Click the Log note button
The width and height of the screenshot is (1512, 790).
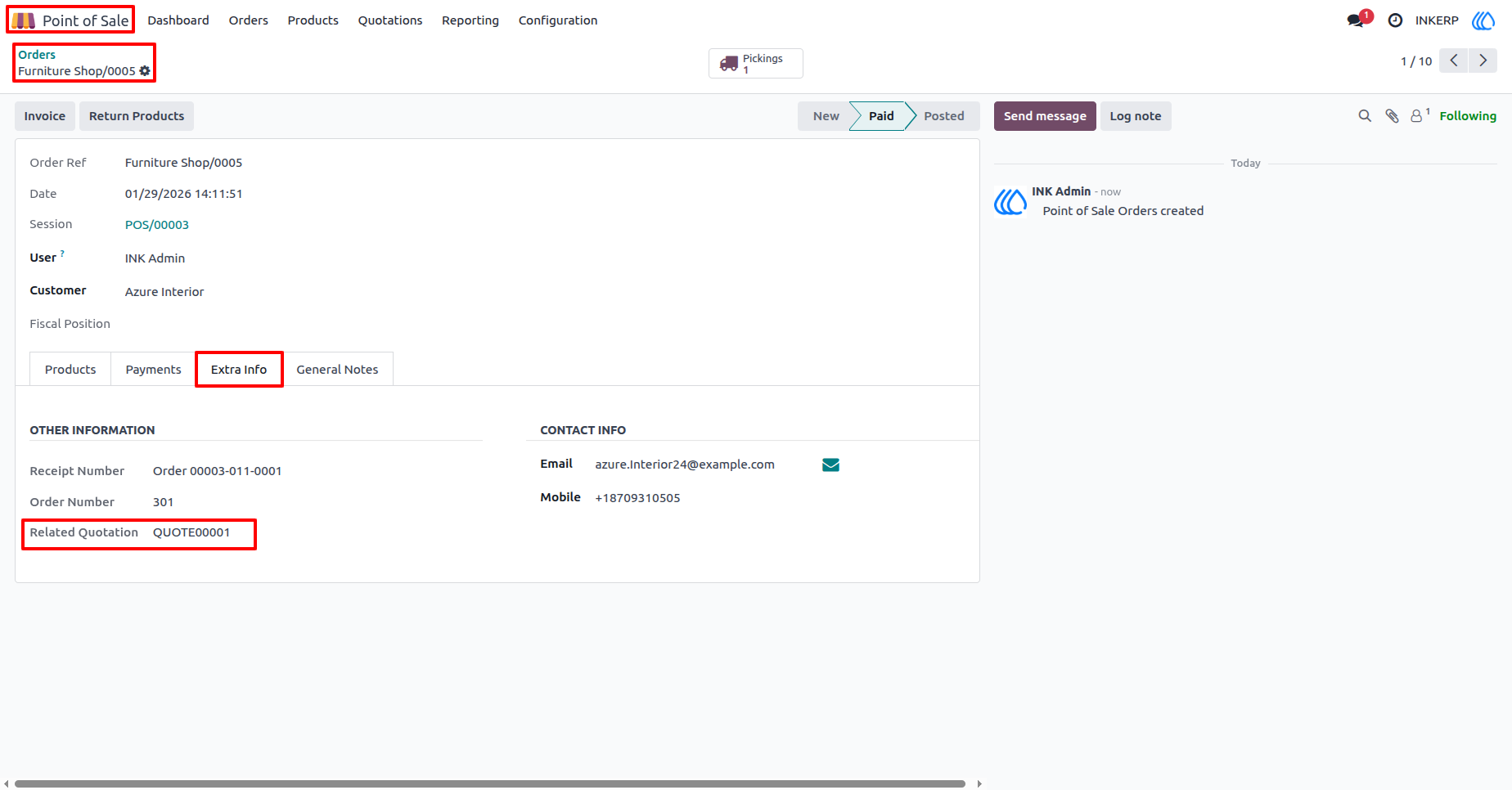click(1136, 116)
